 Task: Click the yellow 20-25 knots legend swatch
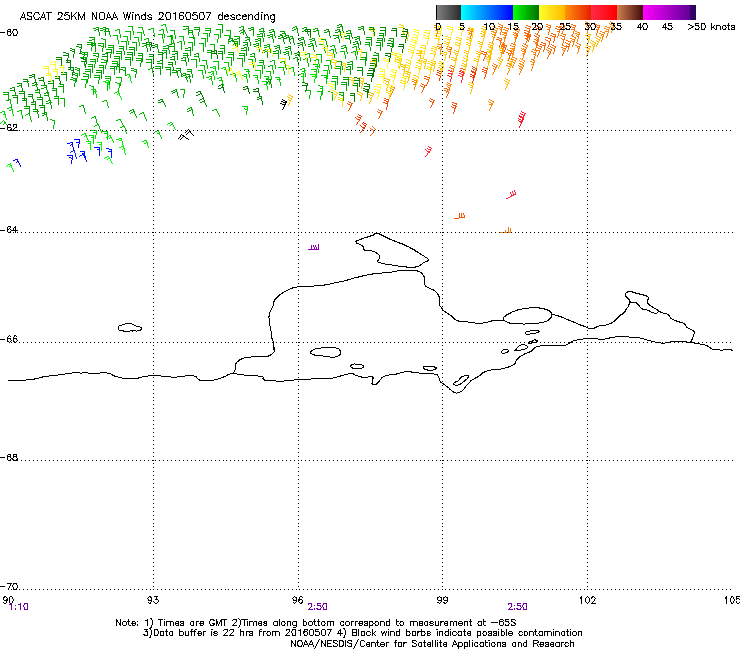click(x=552, y=12)
